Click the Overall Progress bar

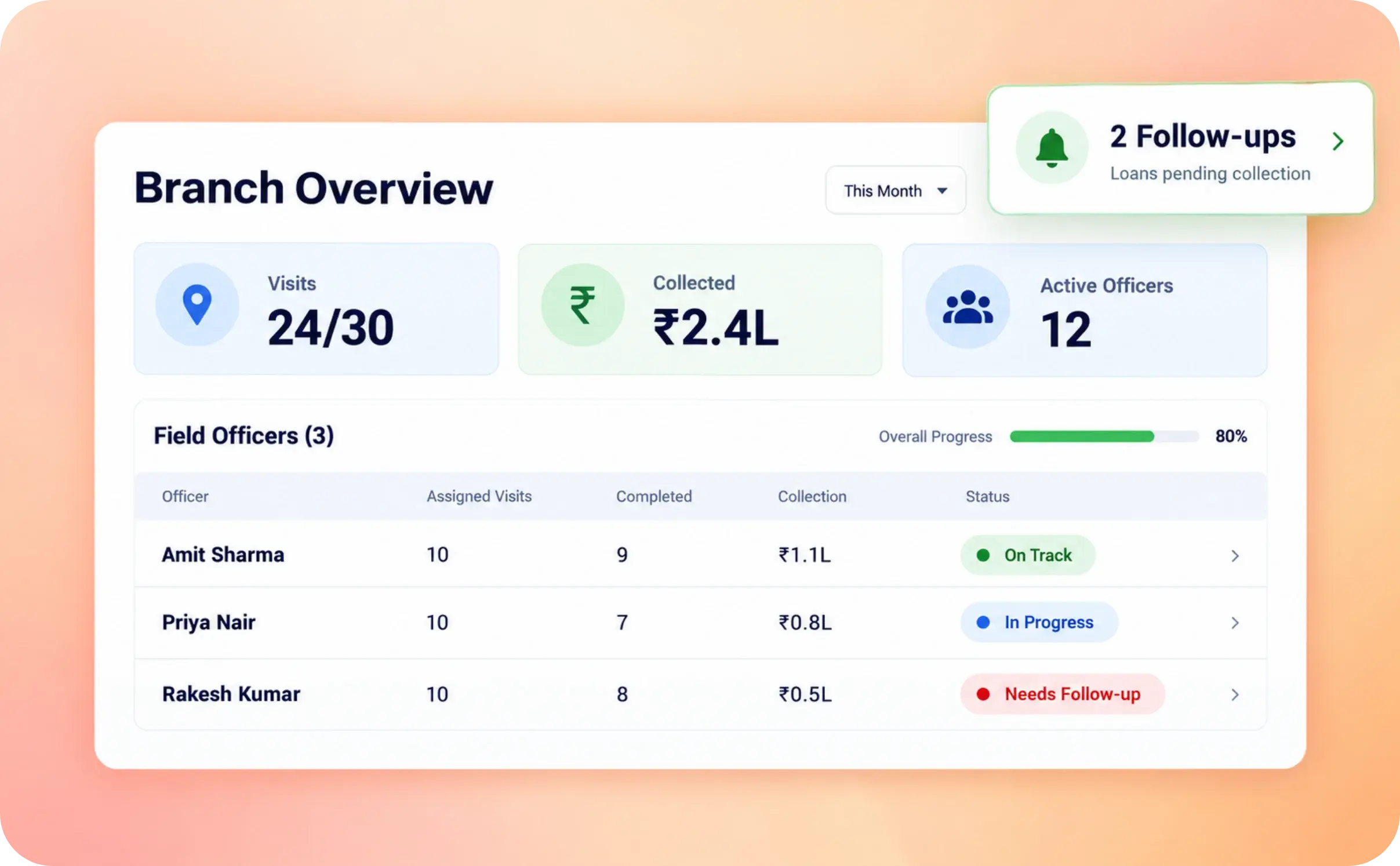click(x=1104, y=436)
